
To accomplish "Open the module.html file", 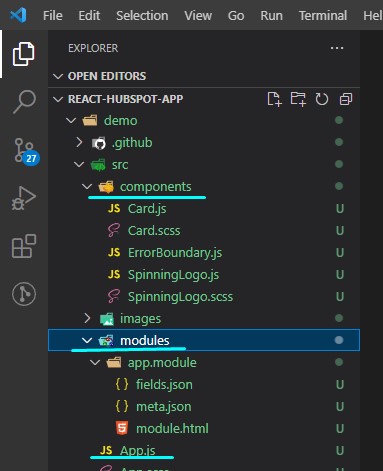I will [172, 428].
